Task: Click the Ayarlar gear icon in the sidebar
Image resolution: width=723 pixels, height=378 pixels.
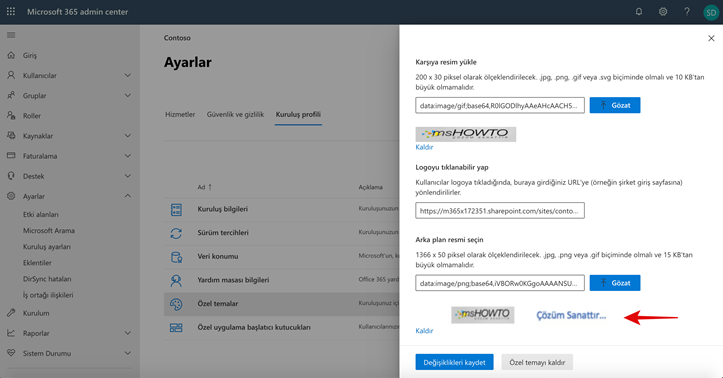Action: [11, 196]
